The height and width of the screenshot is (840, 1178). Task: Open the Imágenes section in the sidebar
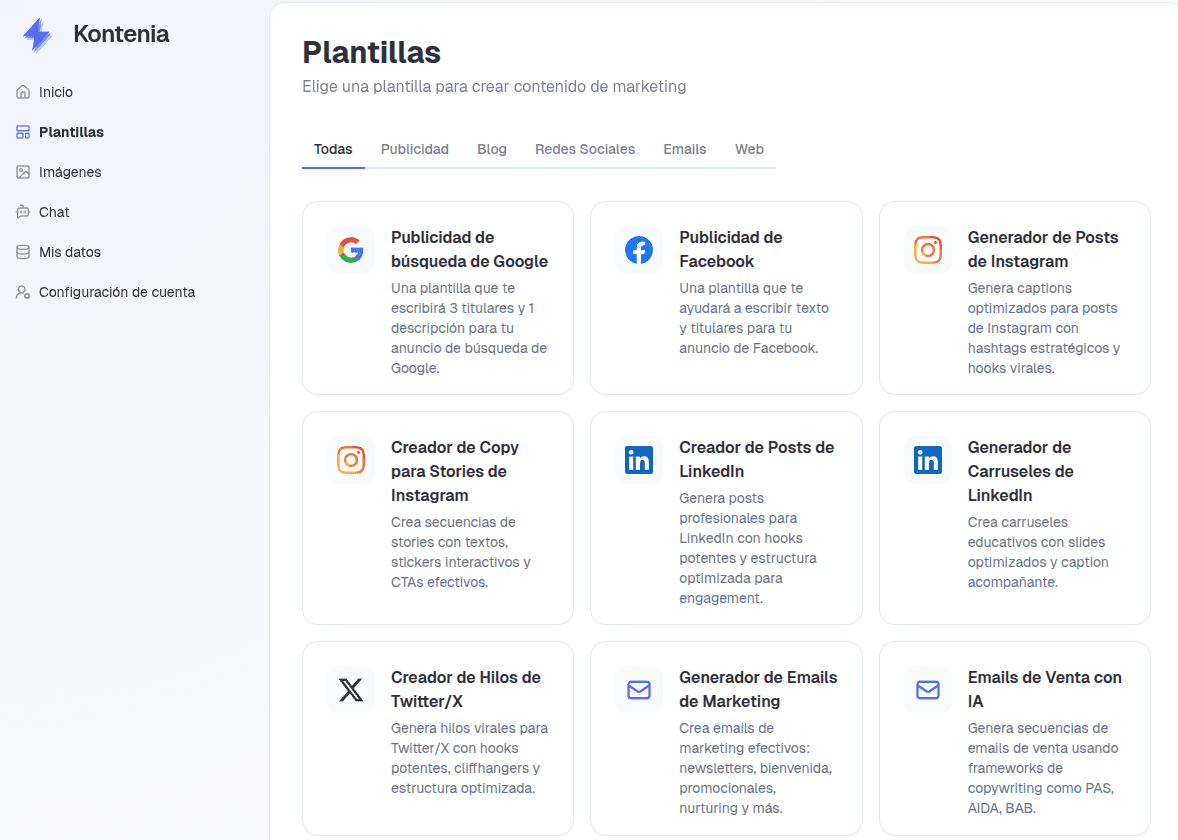click(69, 171)
